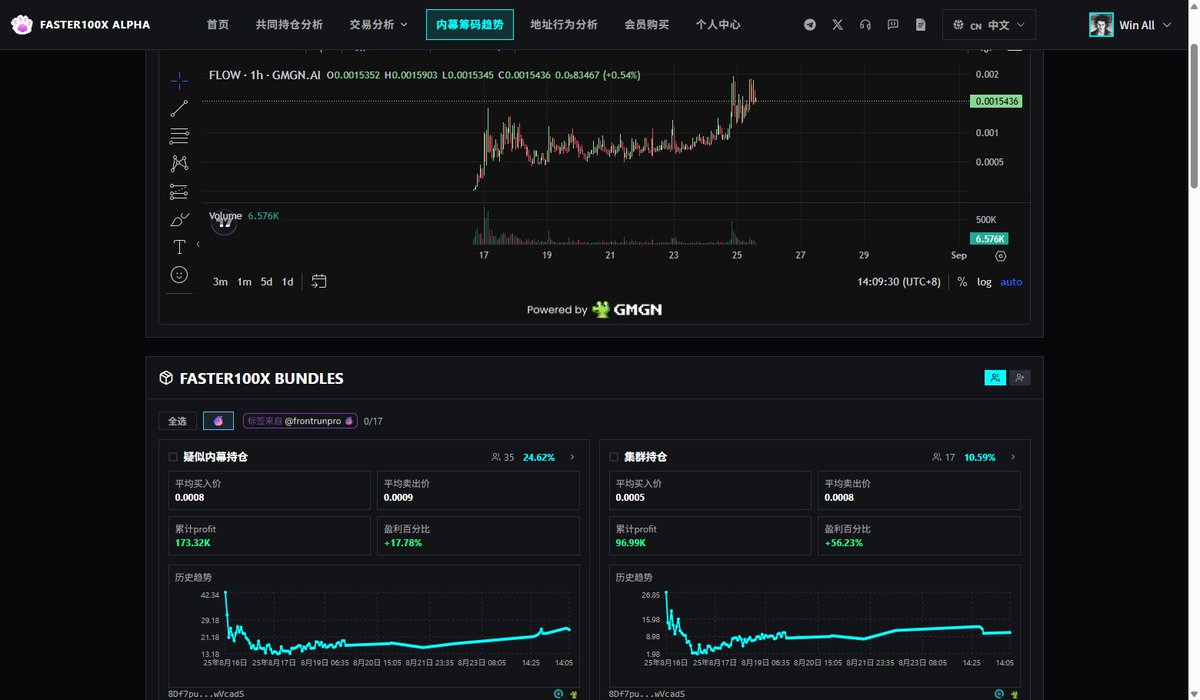Image resolution: width=1200 pixels, height=700 pixels.
Task: Open 内幕筹码趋势 tab
Action: coord(470,24)
